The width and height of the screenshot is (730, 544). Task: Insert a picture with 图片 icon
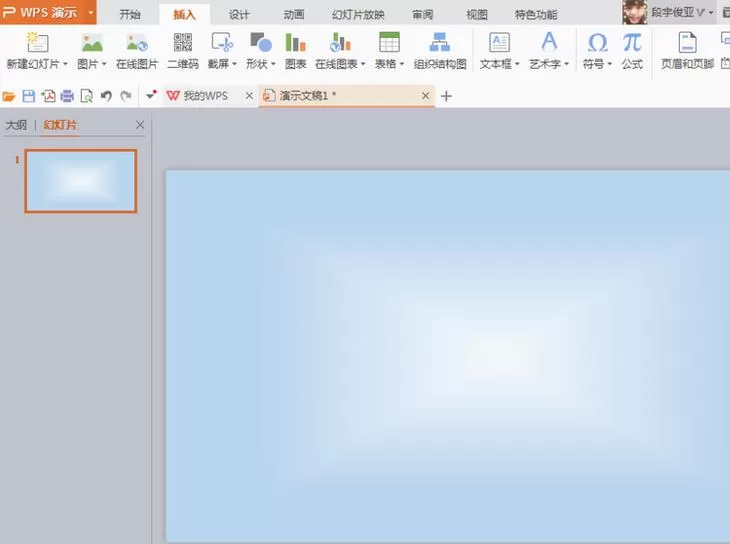point(92,42)
